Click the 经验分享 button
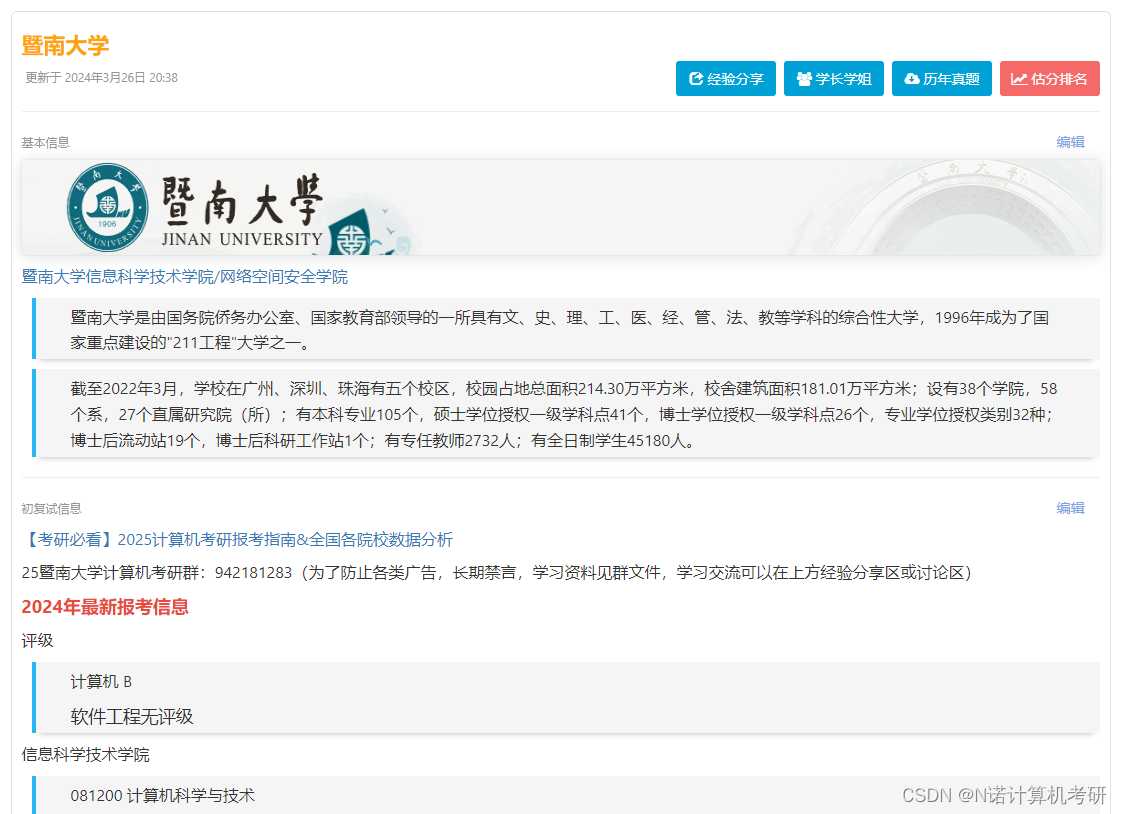The width and height of the screenshot is (1122, 814). tap(726, 79)
